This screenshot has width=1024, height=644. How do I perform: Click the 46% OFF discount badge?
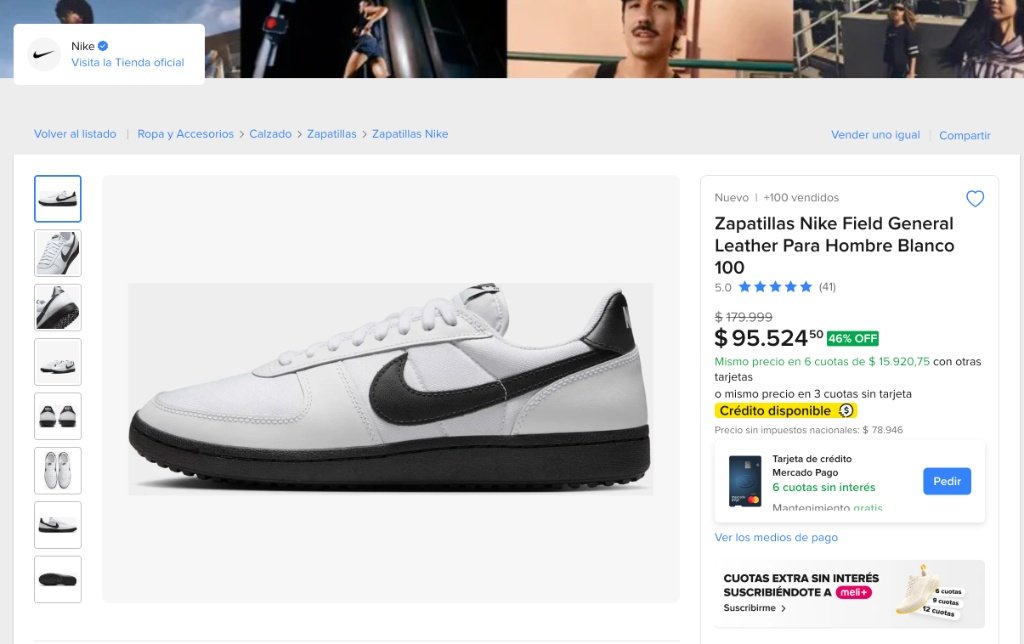pyautogui.click(x=852, y=338)
